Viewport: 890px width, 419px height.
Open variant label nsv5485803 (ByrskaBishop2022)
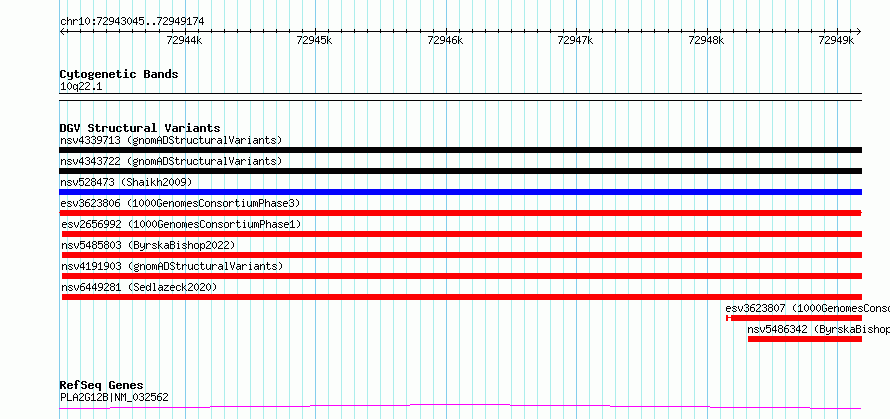point(148,245)
